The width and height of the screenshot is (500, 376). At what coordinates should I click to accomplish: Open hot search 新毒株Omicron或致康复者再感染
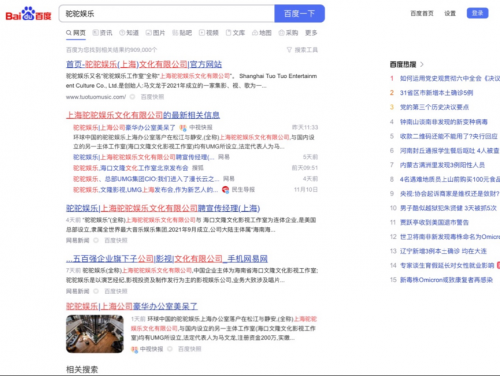click(x=446, y=280)
